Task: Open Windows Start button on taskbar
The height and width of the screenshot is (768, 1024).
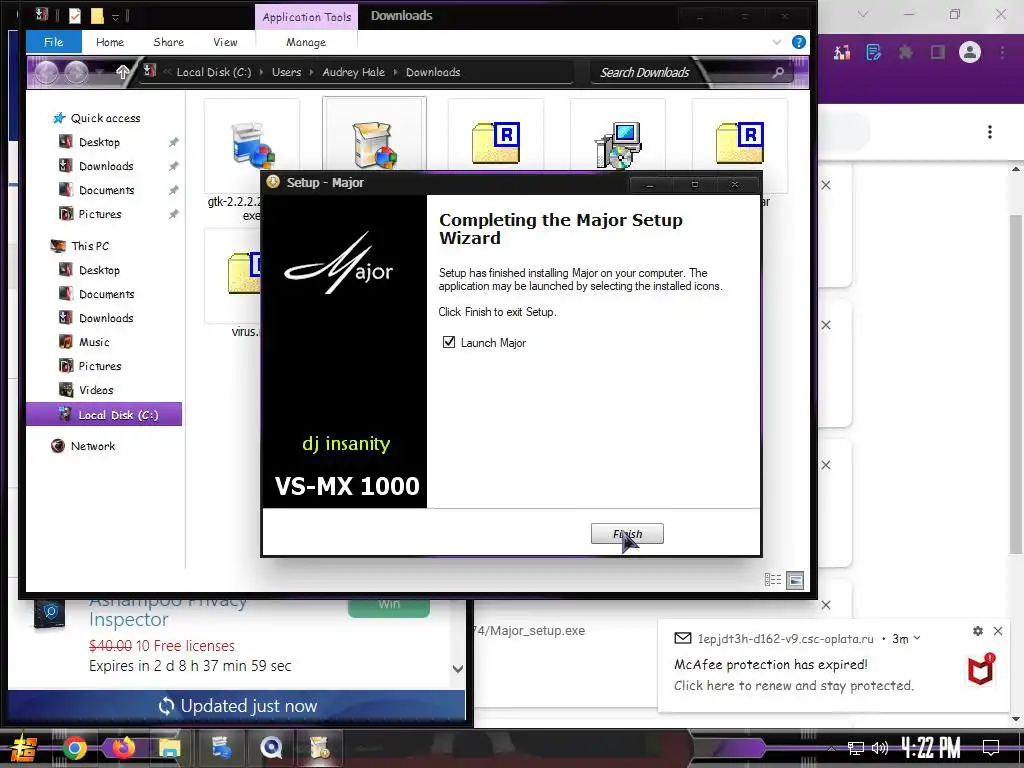Action: coord(24,748)
